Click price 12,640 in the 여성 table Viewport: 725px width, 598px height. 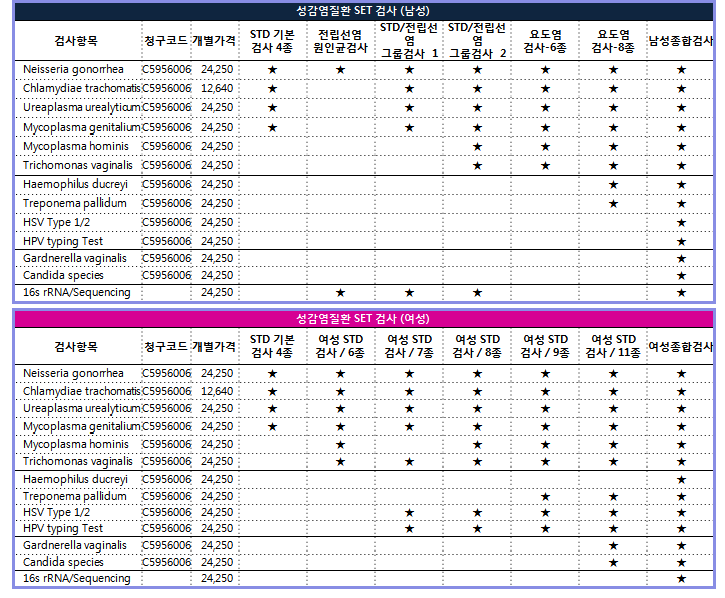pyautogui.click(x=217, y=391)
